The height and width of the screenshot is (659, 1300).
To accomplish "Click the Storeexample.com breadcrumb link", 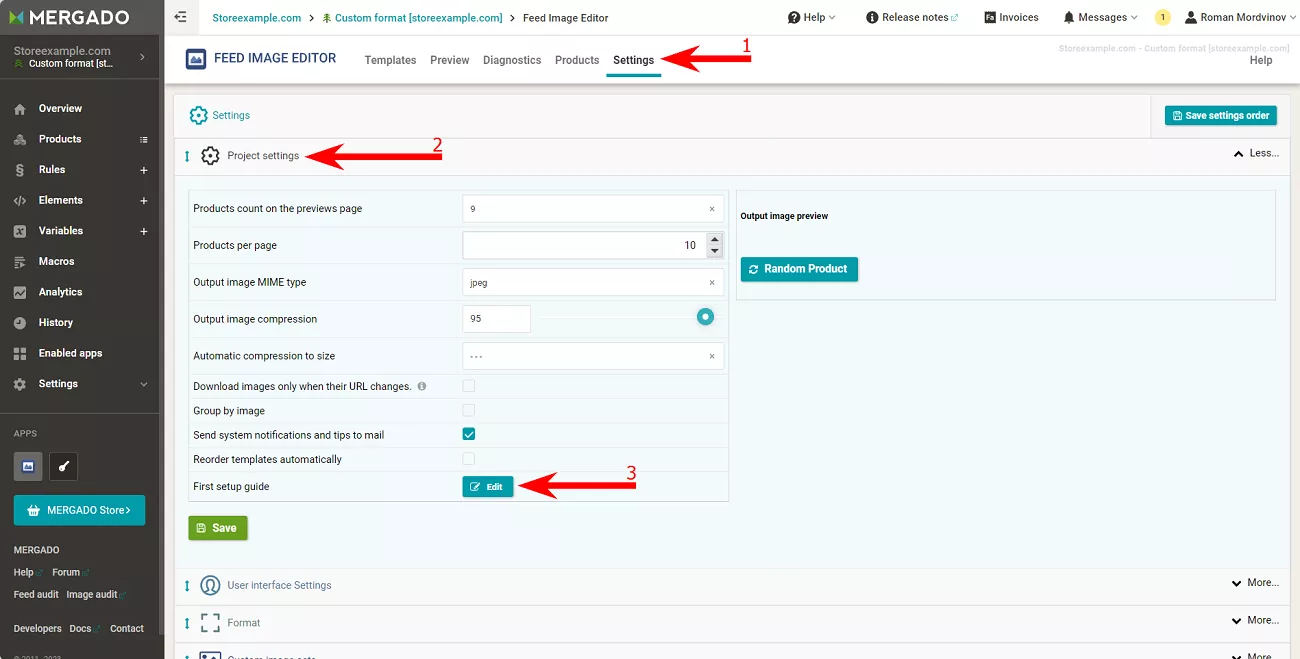I will coord(257,18).
